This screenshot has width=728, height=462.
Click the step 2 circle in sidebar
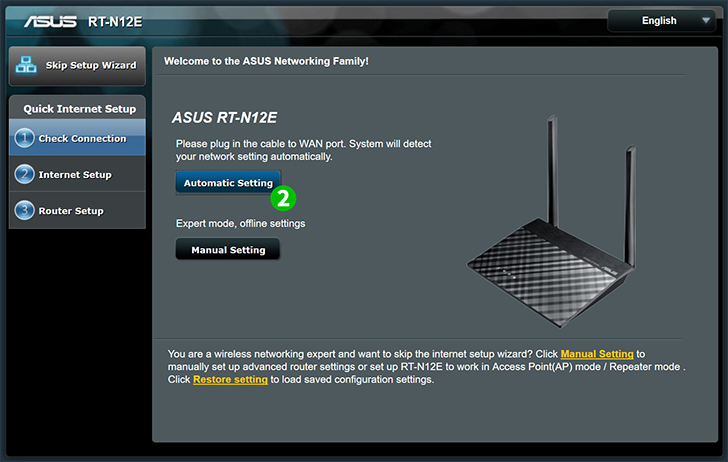[24, 174]
